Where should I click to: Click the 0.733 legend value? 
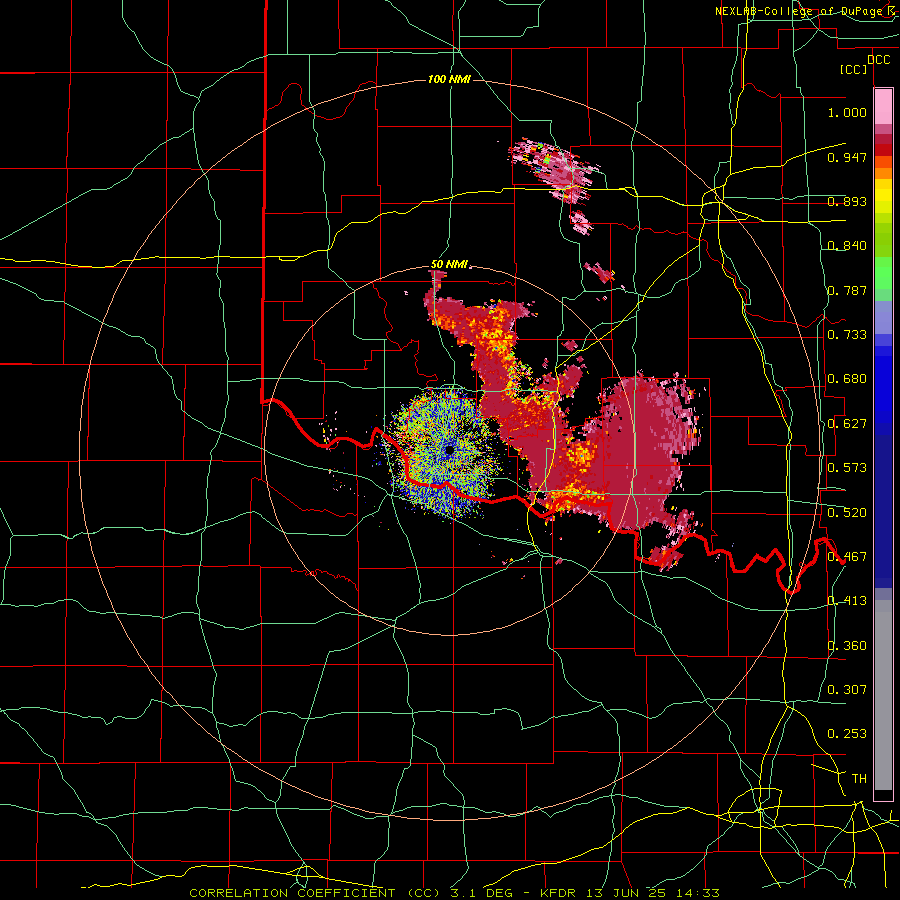click(847, 335)
